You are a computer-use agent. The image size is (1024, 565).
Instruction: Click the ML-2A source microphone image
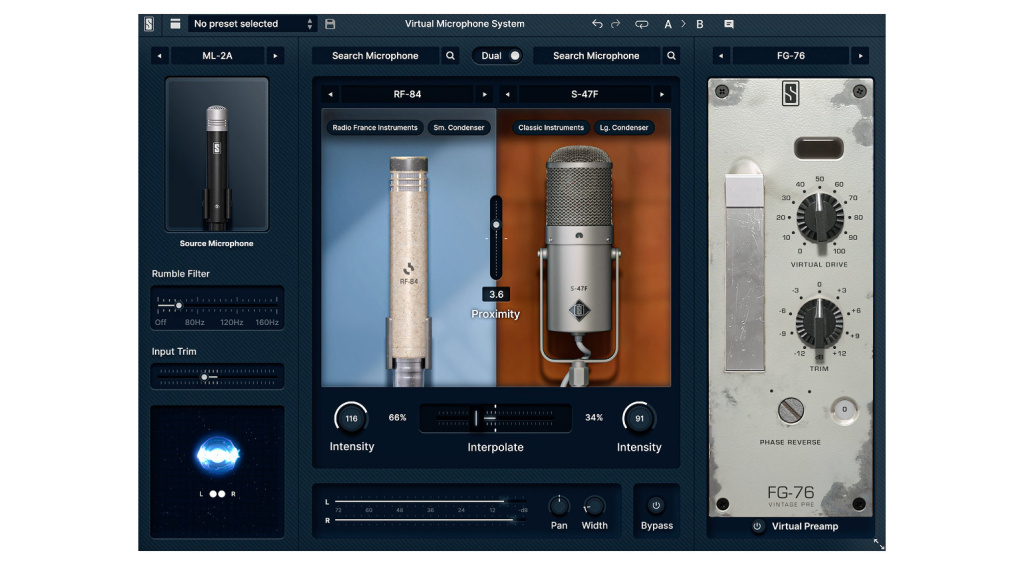[217, 154]
